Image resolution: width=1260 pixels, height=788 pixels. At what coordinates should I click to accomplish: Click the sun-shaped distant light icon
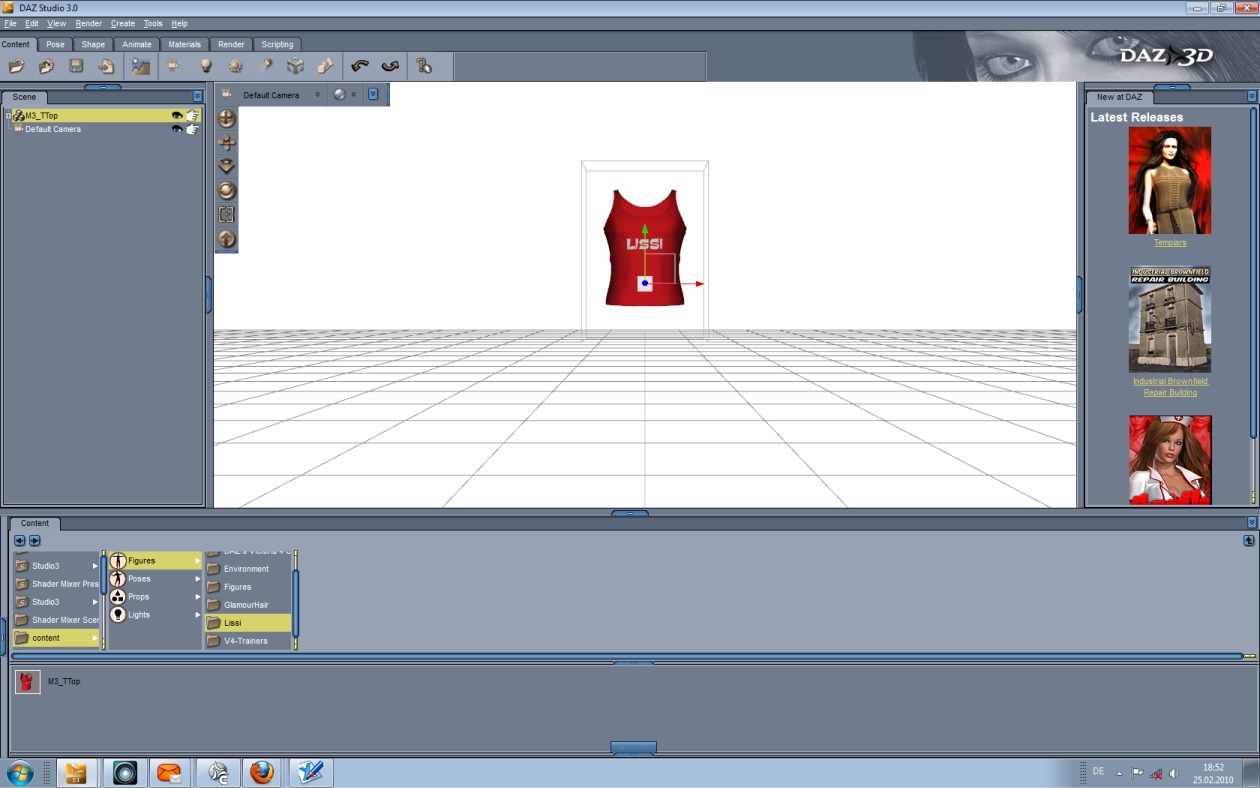pyautogui.click(x=236, y=67)
